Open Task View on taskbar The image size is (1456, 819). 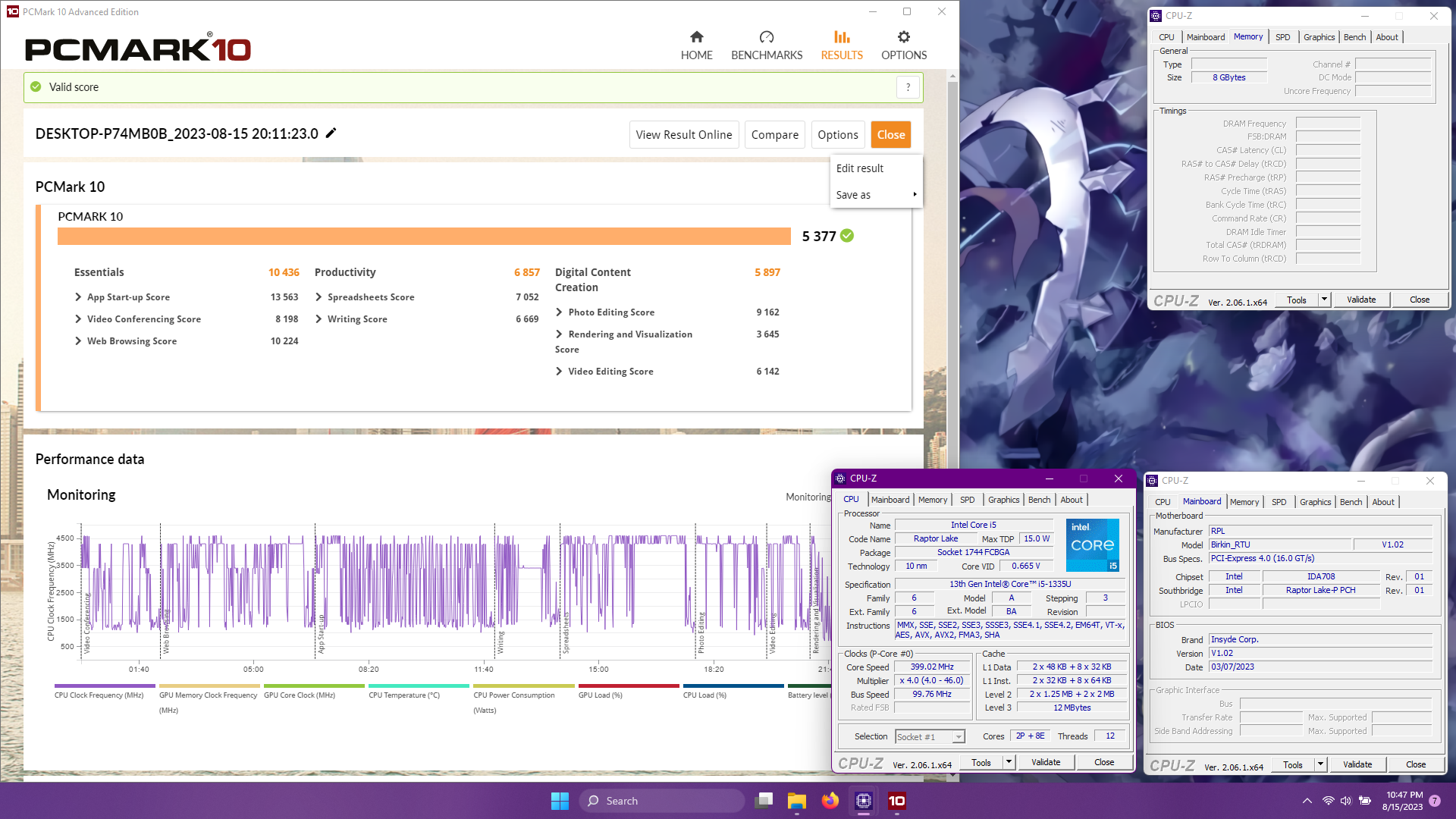(764, 801)
